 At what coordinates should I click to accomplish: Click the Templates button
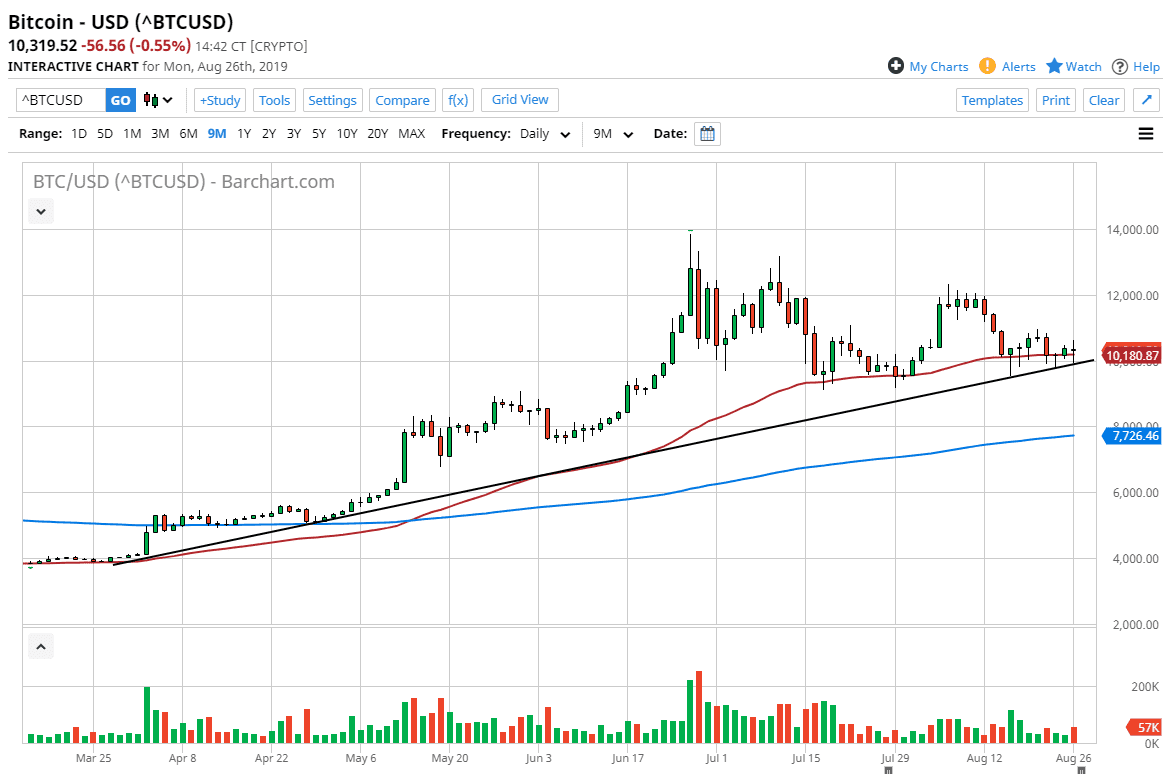992,99
